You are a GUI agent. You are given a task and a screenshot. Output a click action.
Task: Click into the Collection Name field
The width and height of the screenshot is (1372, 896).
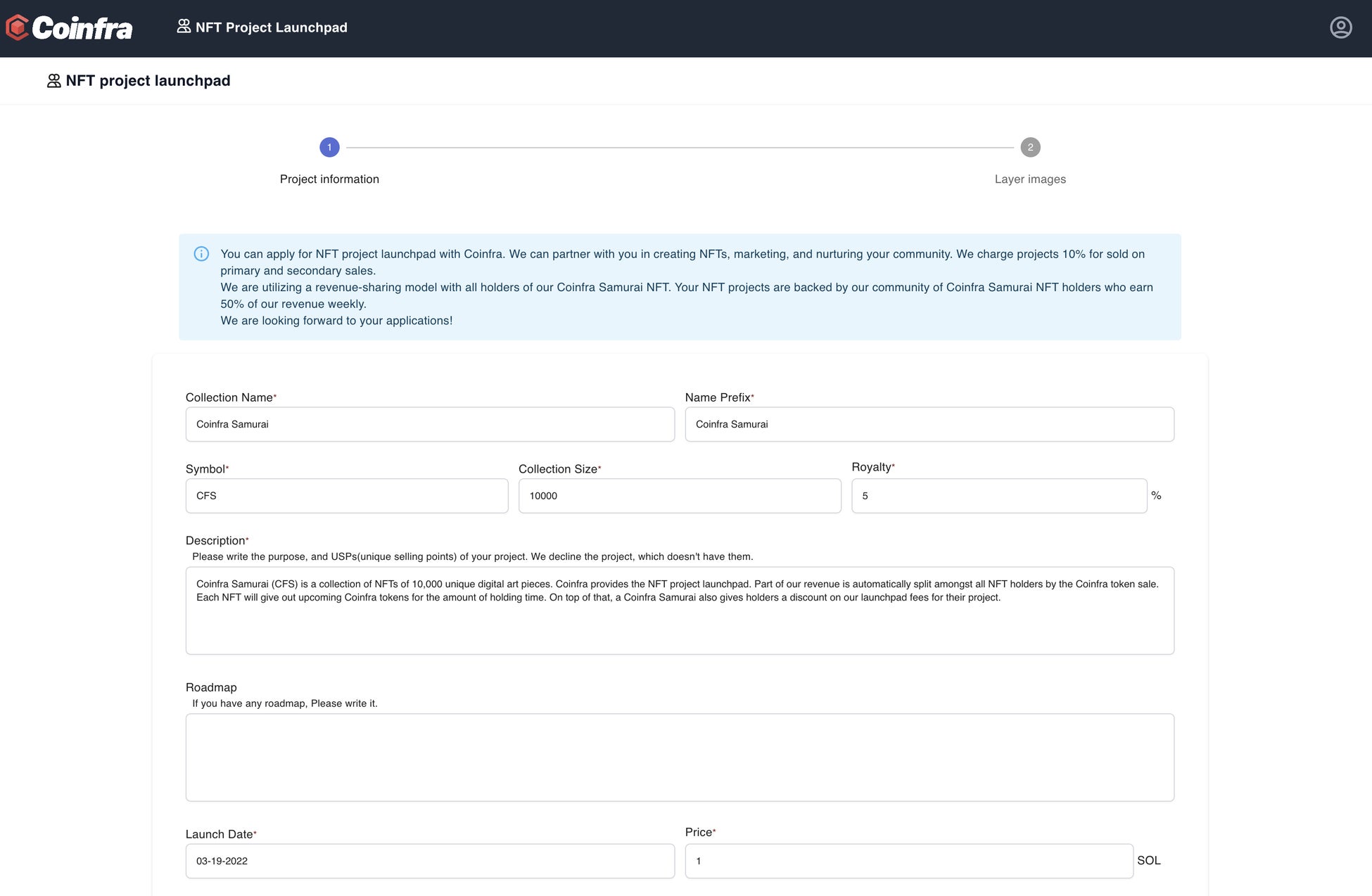pos(430,424)
